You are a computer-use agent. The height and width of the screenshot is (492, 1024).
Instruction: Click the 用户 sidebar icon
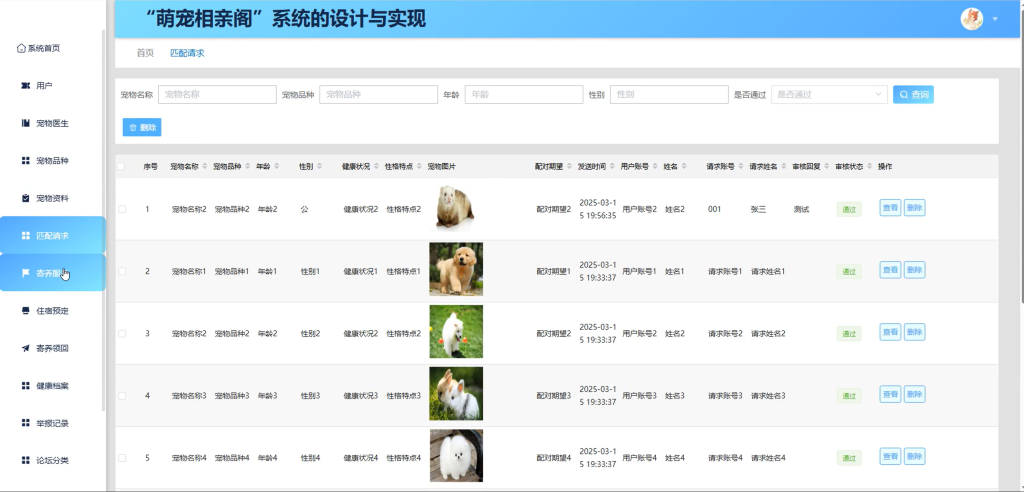26,86
